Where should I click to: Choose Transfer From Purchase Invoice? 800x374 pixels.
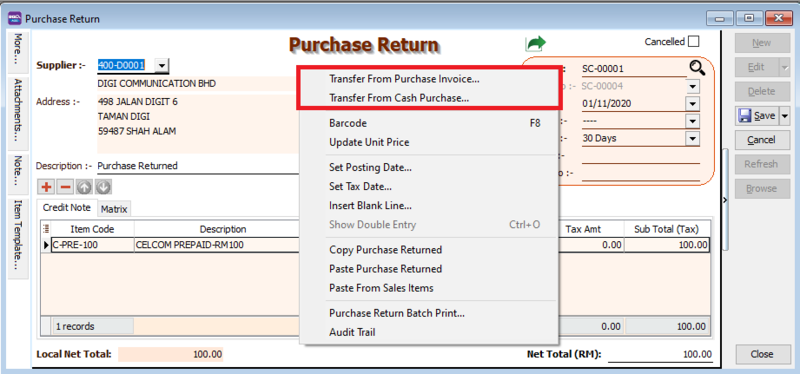404,79
